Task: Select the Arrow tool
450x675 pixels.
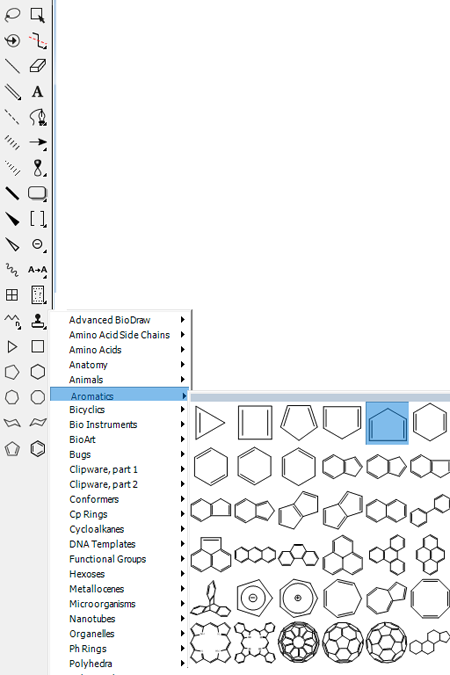Action: click(38, 142)
